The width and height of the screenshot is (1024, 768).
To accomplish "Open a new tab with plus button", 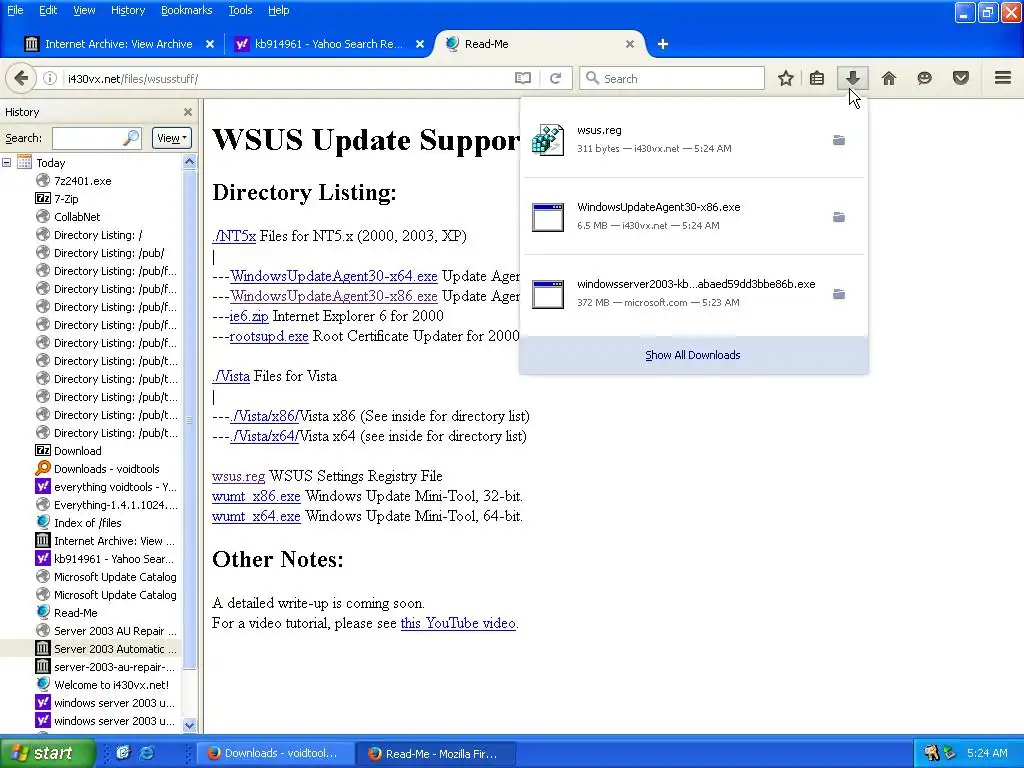I will pos(663,44).
